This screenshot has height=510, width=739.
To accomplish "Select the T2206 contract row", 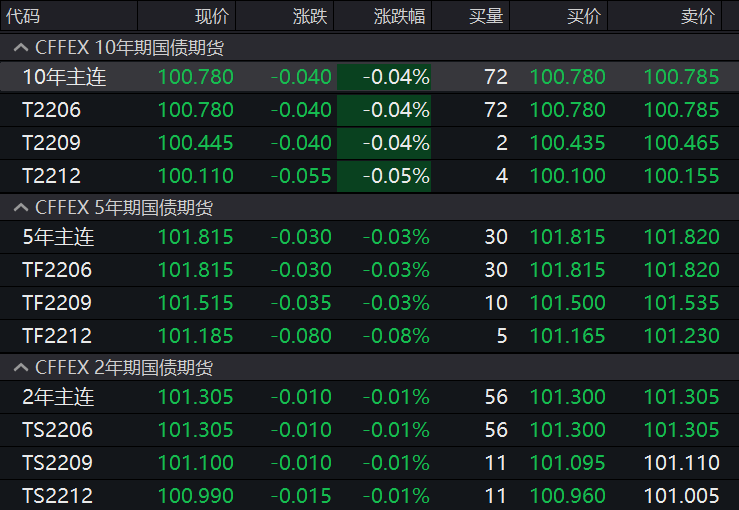I will coord(52,110).
